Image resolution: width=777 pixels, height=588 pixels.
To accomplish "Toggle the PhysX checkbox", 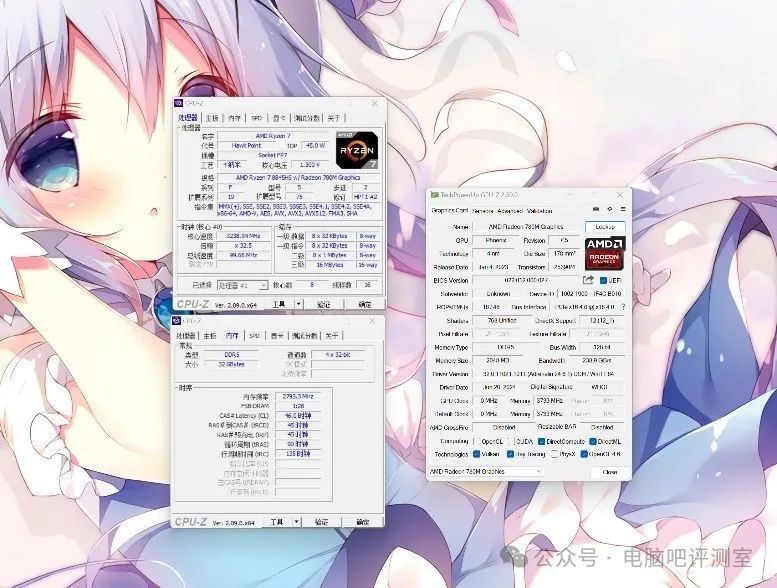I will coord(554,454).
